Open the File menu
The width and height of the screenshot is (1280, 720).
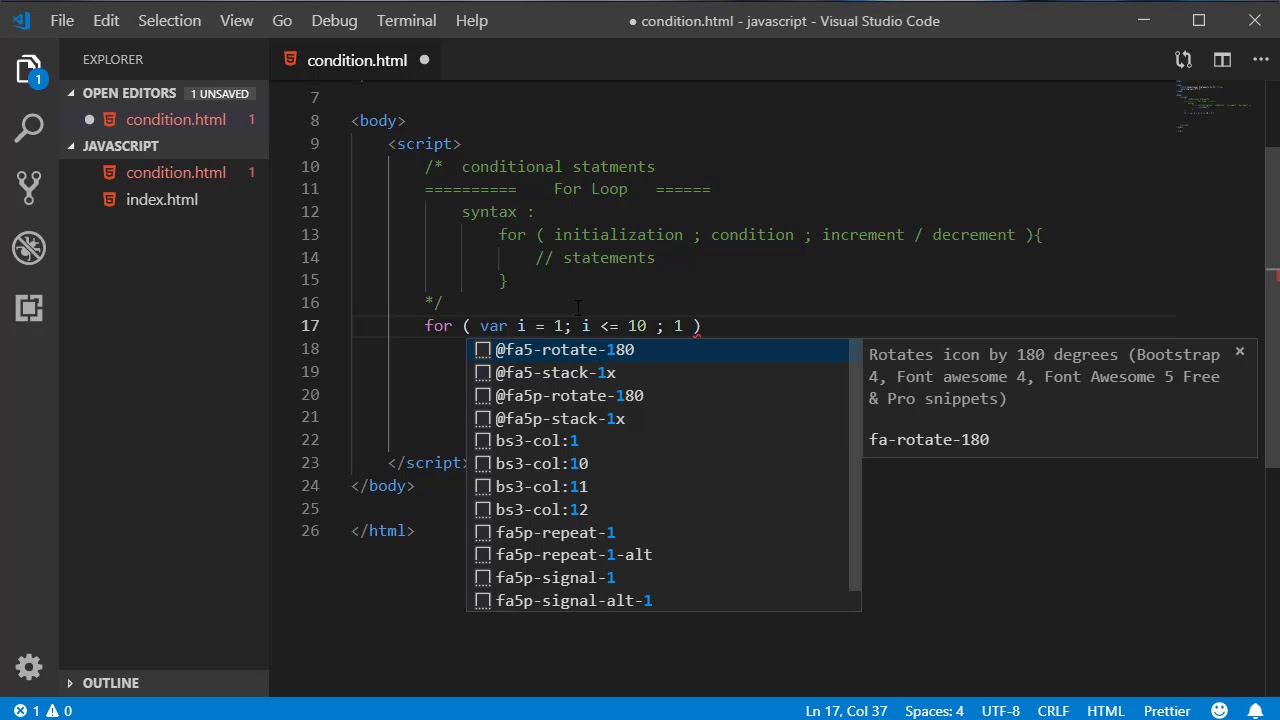click(62, 20)
